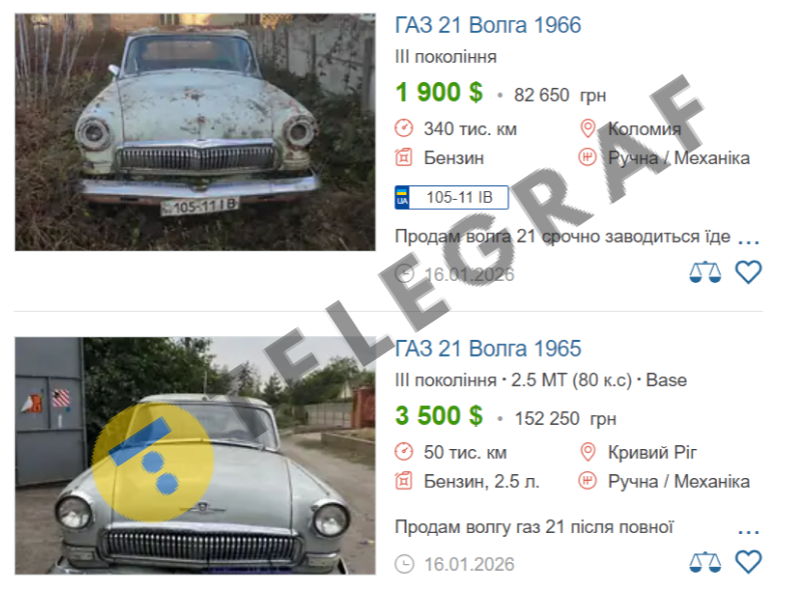The image size is (799, 599).
Task: Click clock icon beside 1965 listing date
Action: (405, 564)
